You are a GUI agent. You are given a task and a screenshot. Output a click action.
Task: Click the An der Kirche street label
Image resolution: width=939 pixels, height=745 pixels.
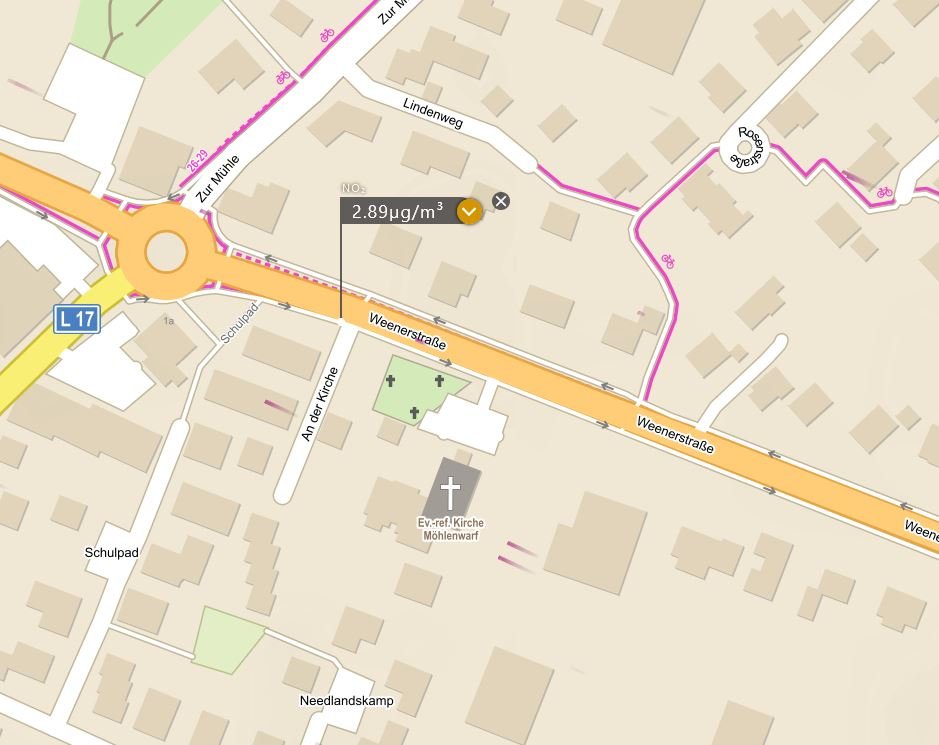click(320, 404)
